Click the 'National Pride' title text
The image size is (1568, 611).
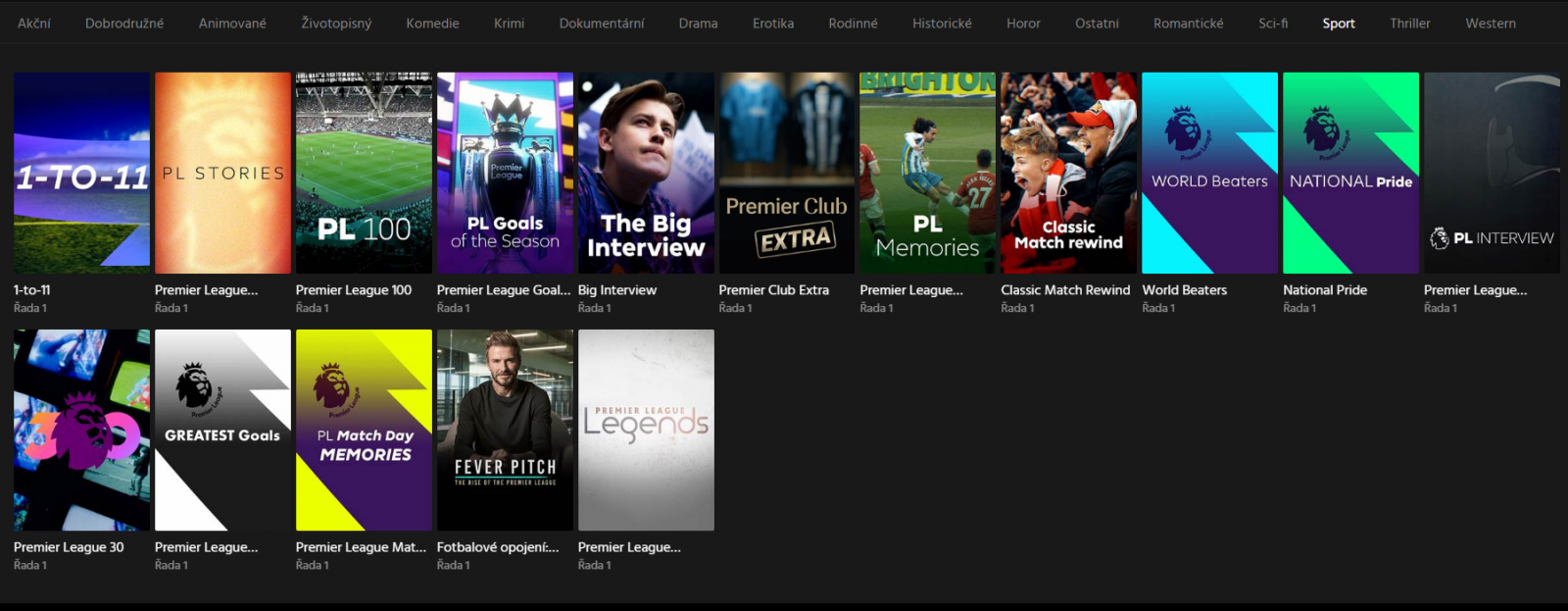(1325, 290)
